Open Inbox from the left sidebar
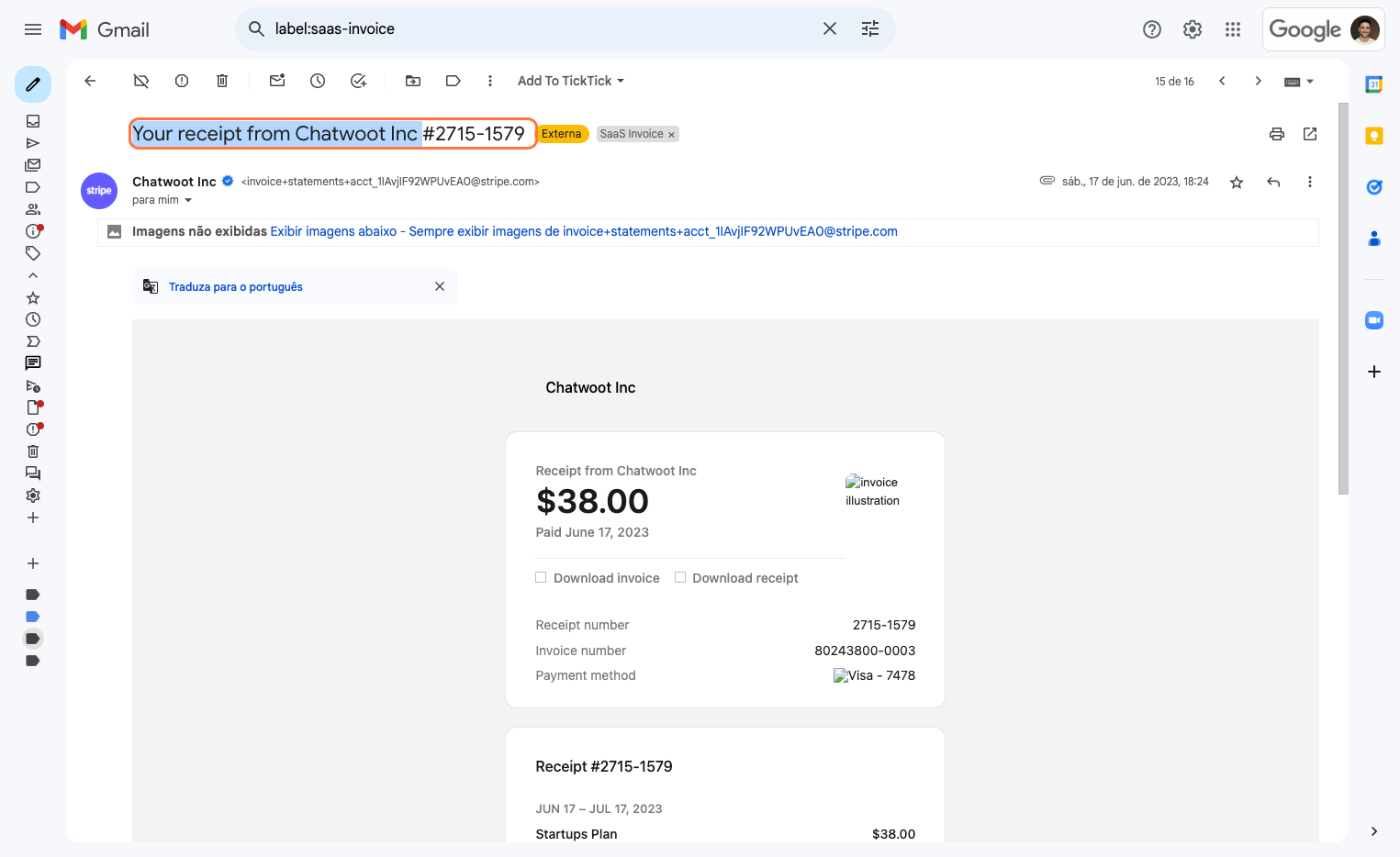 click(33, 121)
